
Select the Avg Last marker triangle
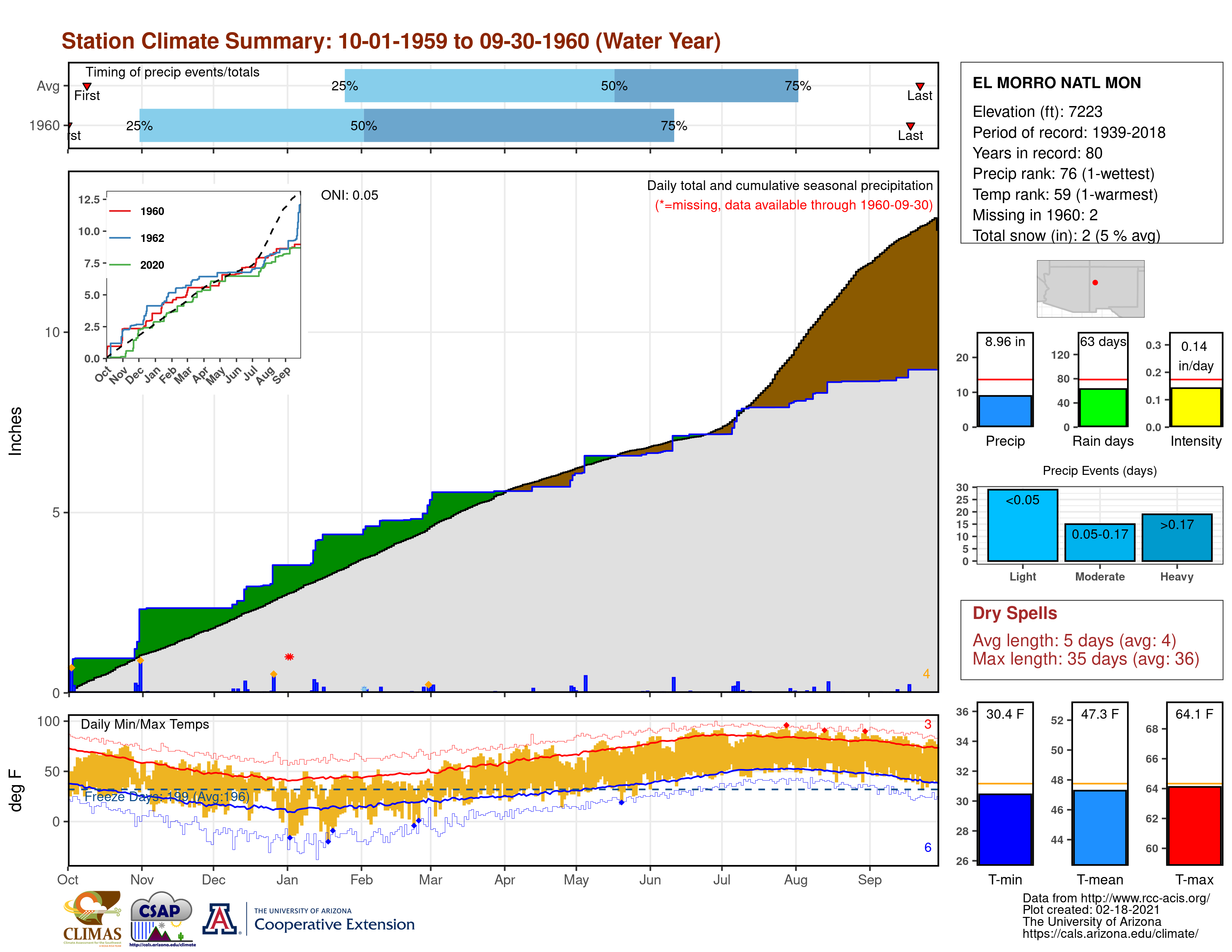pyautogui.click(x=920, y=86)
